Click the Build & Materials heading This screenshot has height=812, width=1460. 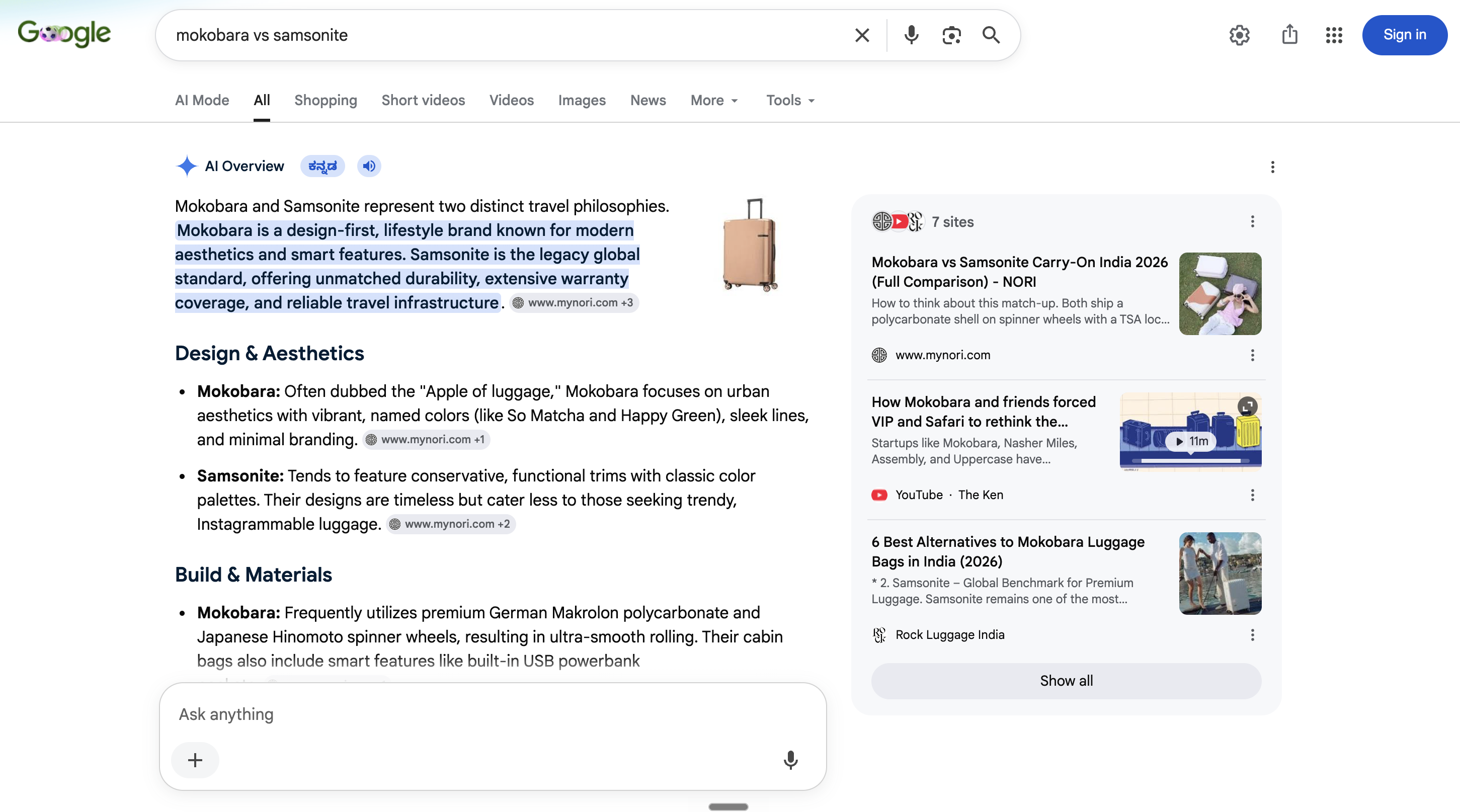point(254,575)
